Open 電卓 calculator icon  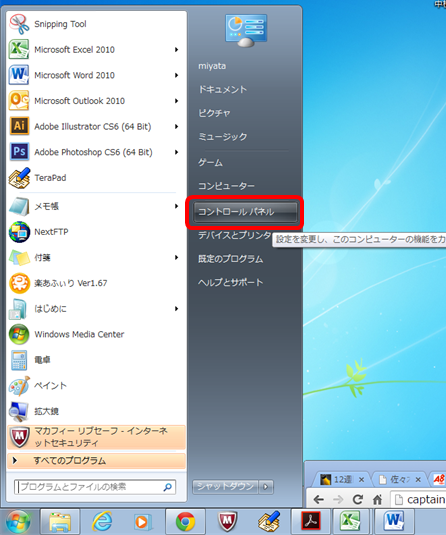[19, 360]
